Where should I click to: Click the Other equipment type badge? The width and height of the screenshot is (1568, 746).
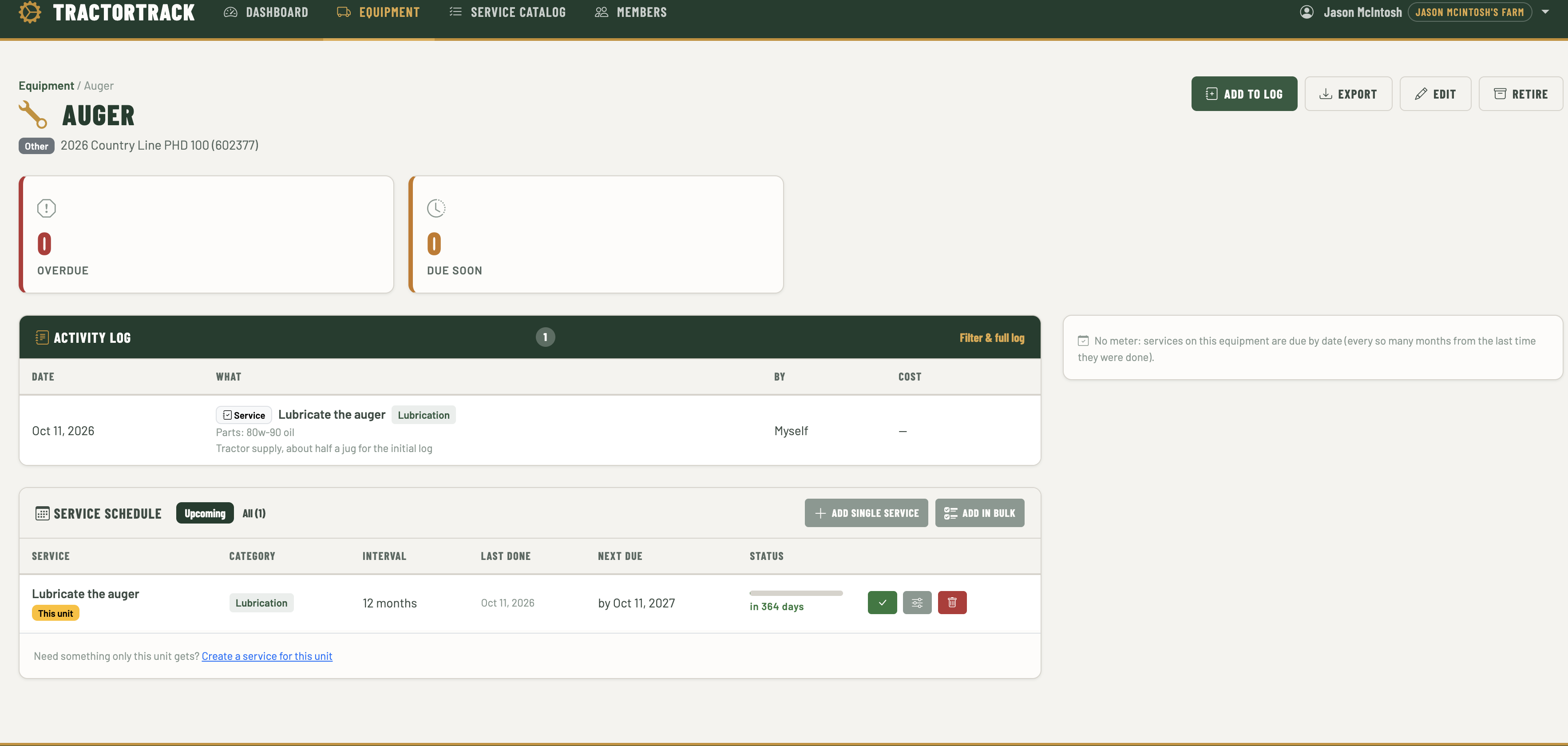[36, 146]
